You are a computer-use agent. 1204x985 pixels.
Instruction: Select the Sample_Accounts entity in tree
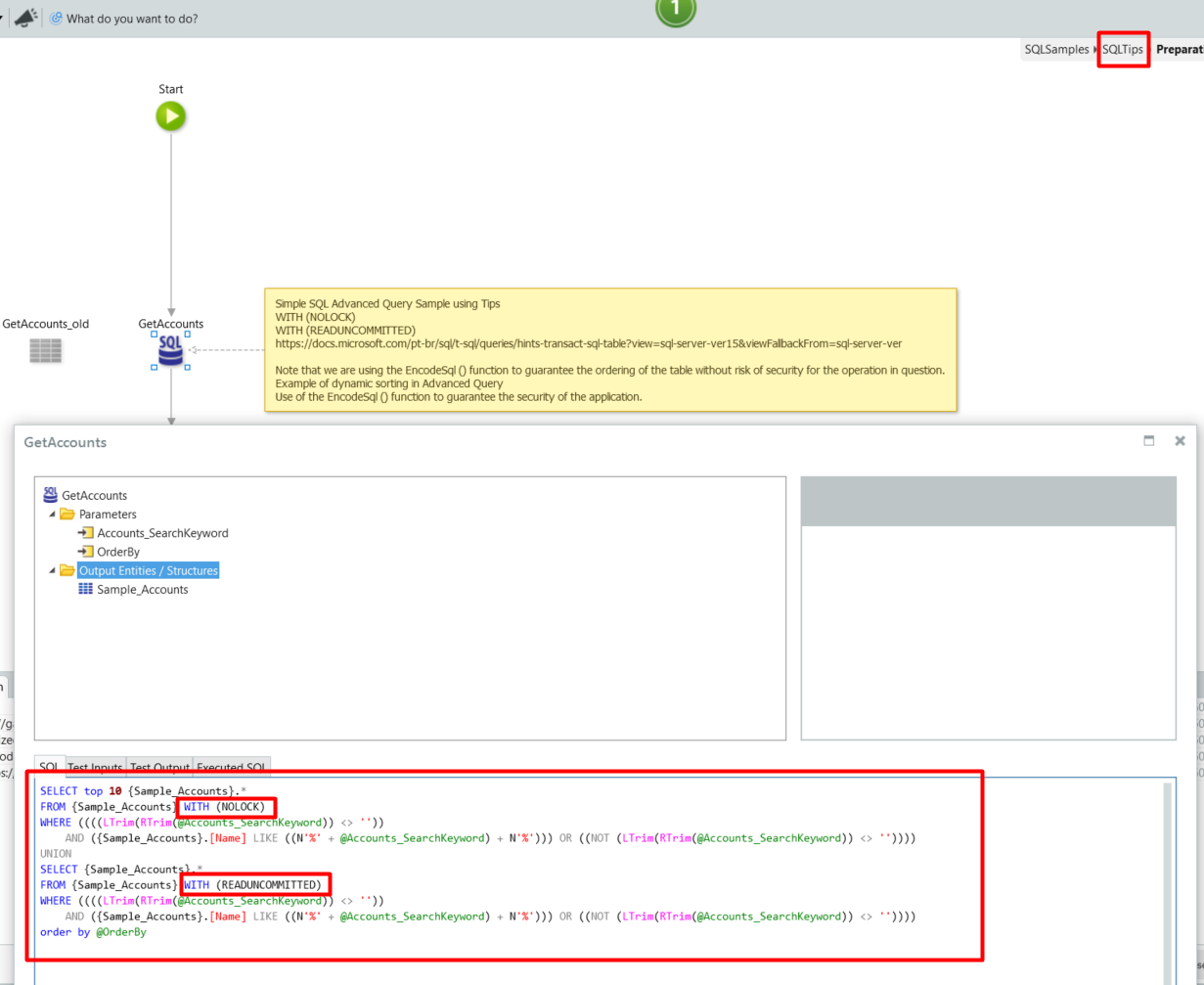pyautogui.click(x=142, y=590)
